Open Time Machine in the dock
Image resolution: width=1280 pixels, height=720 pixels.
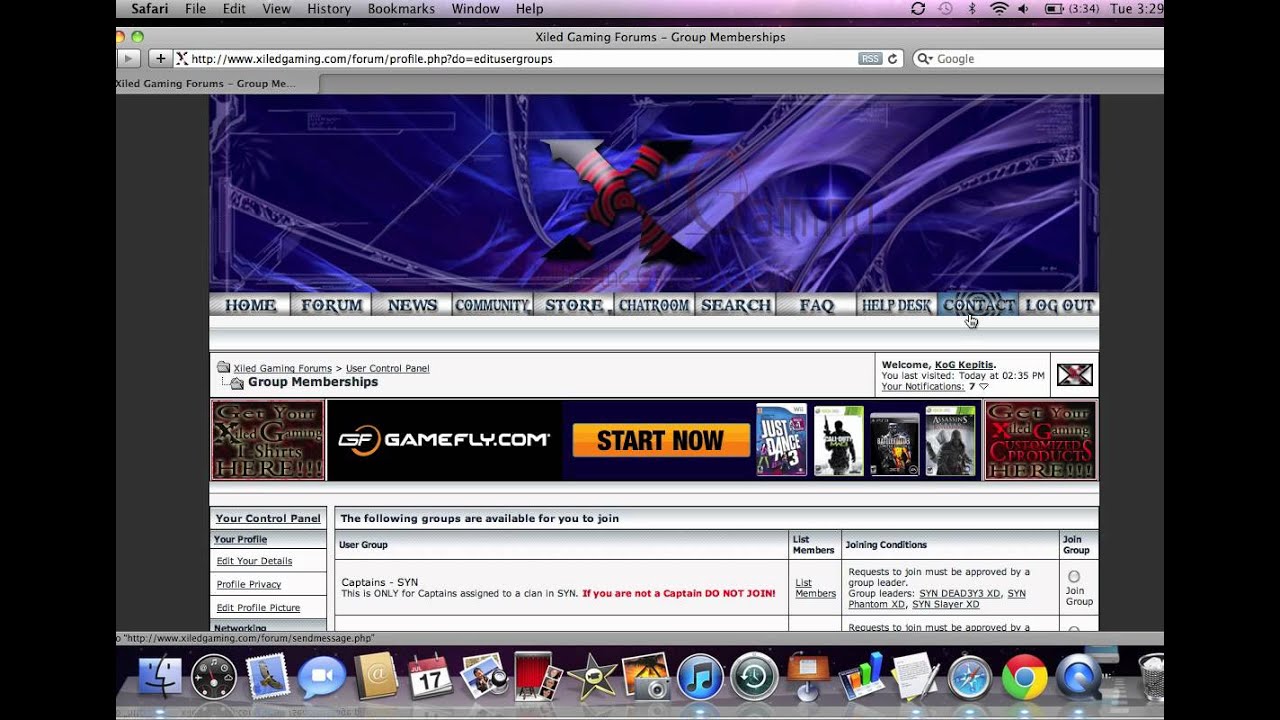coord(754,677)
